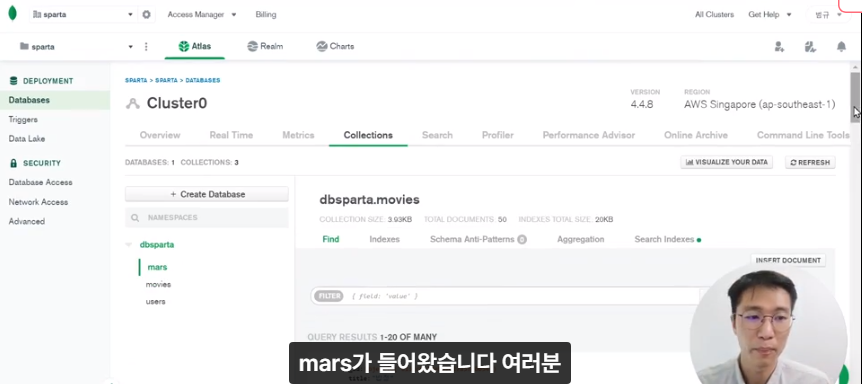This screenshot has width=862, height=384.
Task: Open the sparta project dropdown
Action: (x=76, y=47)
